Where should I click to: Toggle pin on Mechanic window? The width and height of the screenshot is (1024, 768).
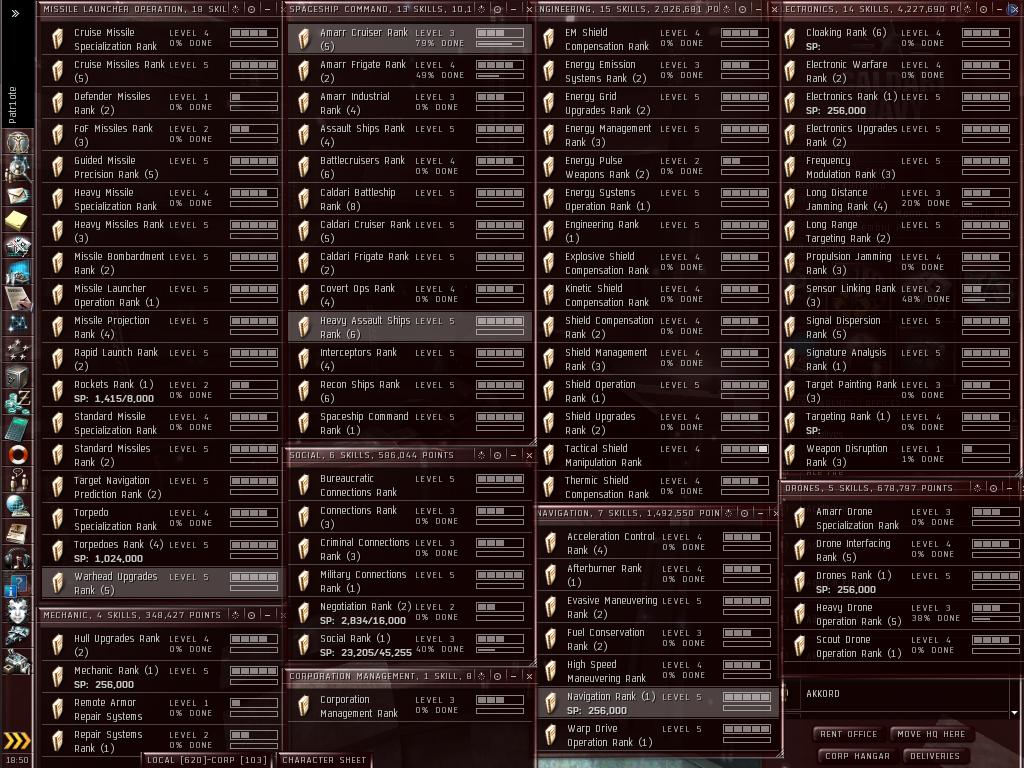point(252,615)
